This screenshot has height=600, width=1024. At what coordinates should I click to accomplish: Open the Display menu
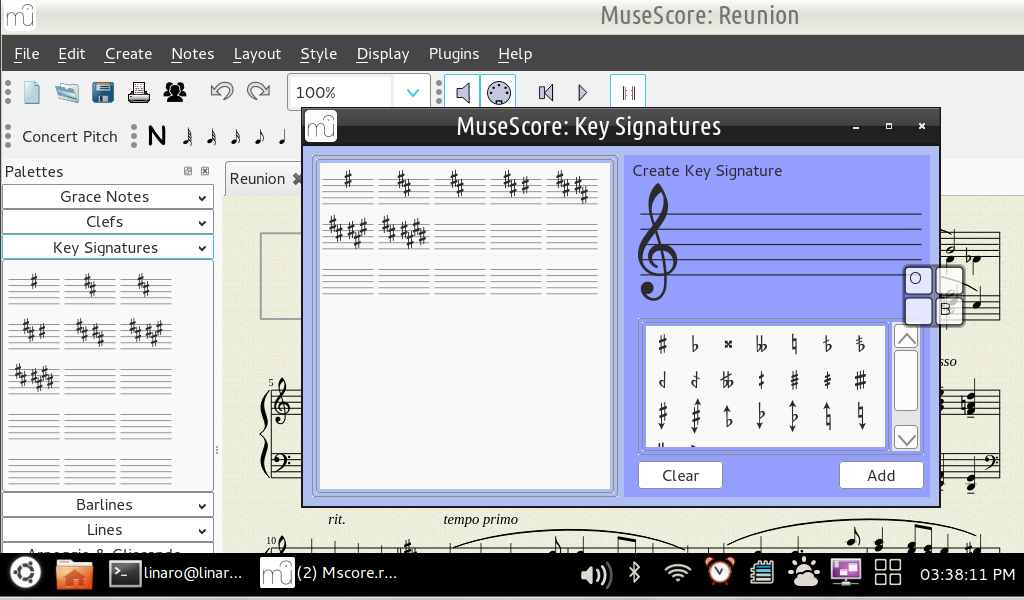pyautogui.click(x=383, y=54)
